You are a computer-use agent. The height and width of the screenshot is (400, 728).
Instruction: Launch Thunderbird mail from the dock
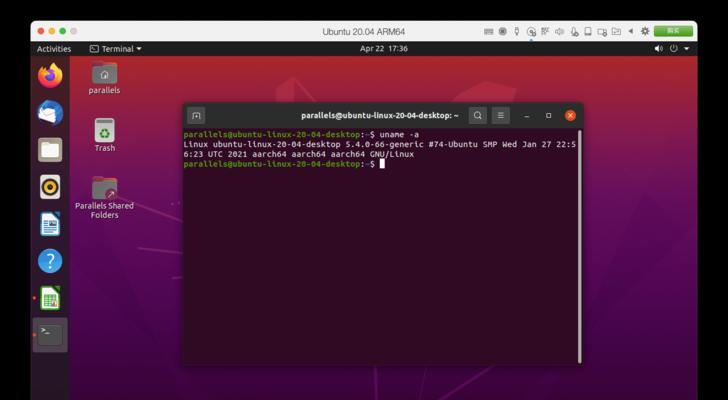click(x=50, y=113)
